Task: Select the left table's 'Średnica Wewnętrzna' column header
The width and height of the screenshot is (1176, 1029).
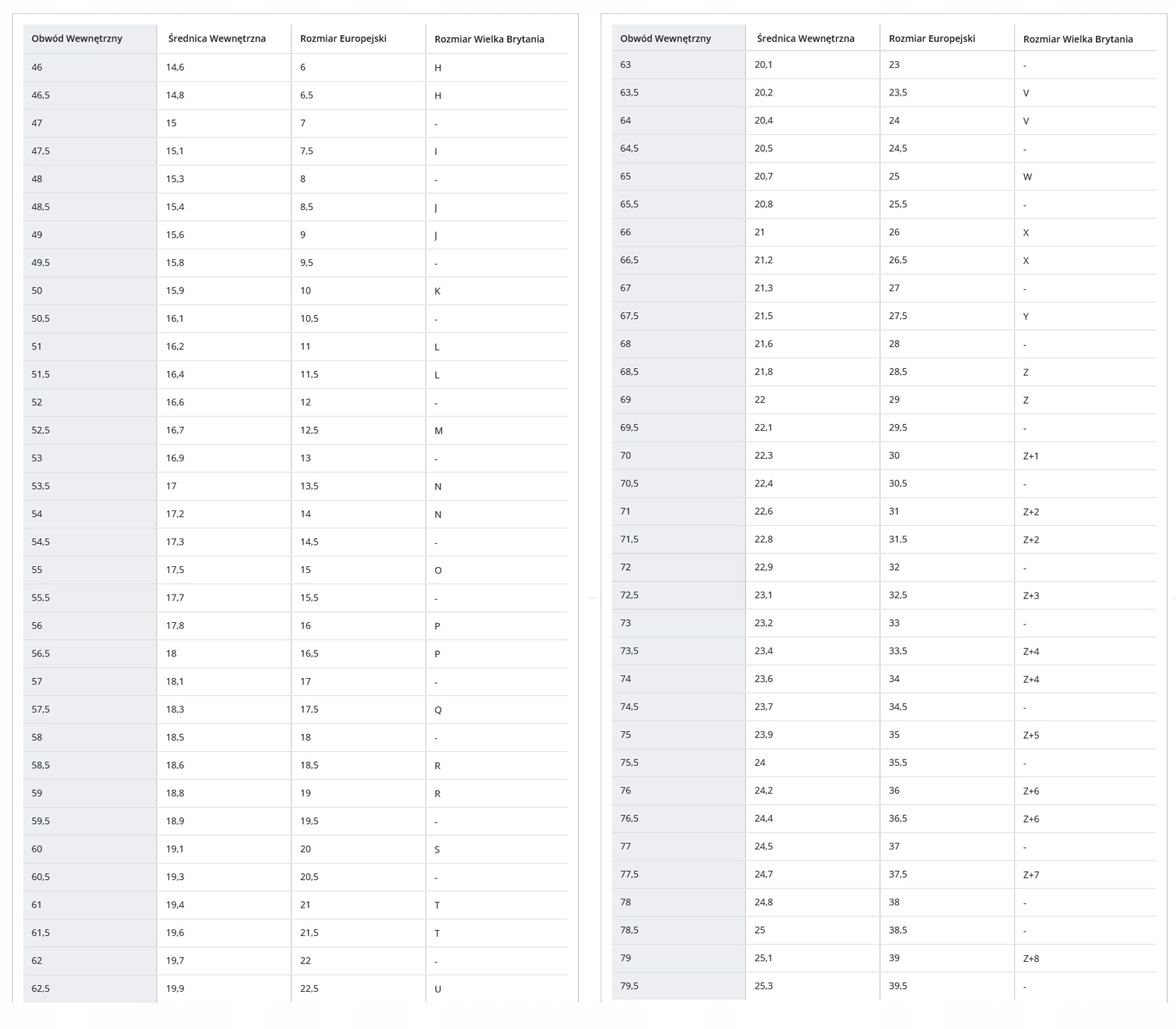Action: [x=217, y=39]
